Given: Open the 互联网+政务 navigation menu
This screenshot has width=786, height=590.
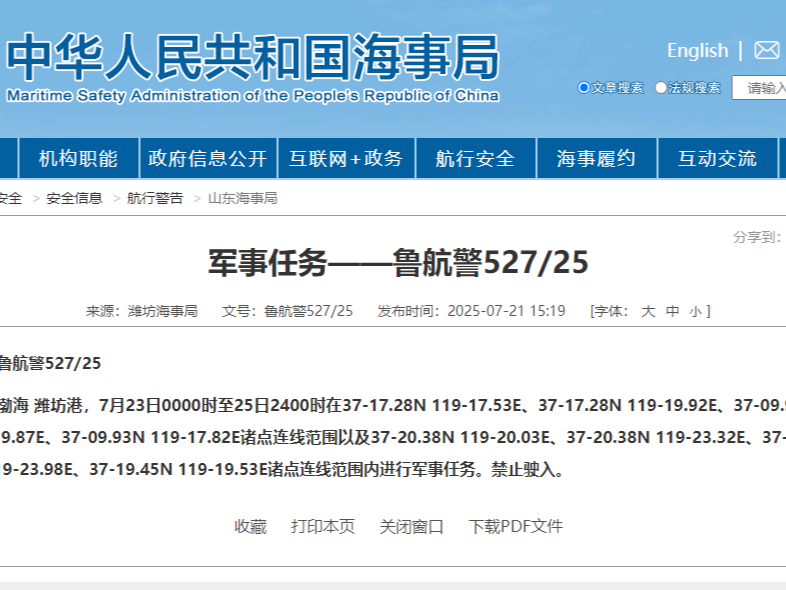Looking at the screenshot, I should pyautogui.click(x=346, y=159).
